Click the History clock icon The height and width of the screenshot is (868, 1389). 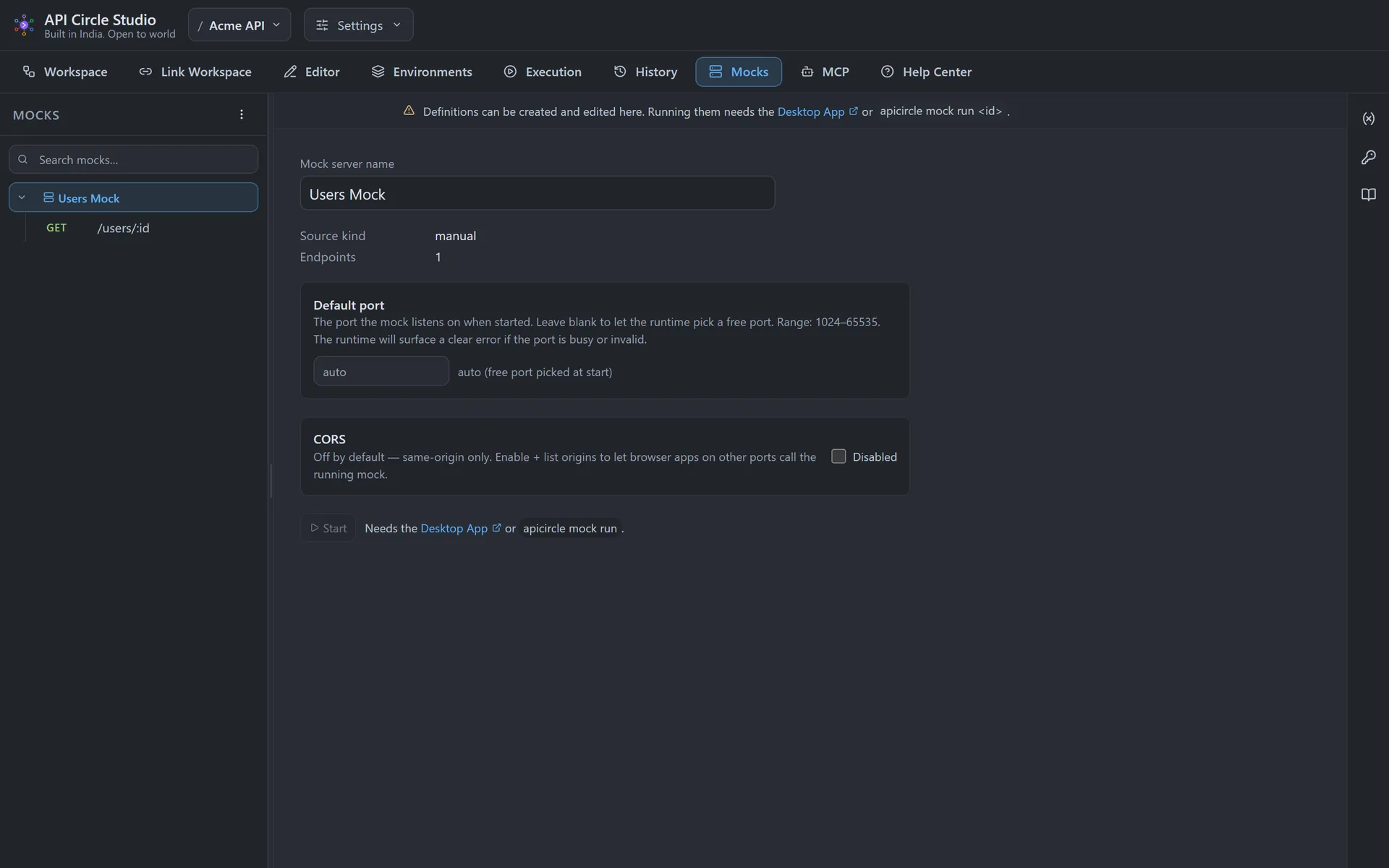[x=620, y=72]
